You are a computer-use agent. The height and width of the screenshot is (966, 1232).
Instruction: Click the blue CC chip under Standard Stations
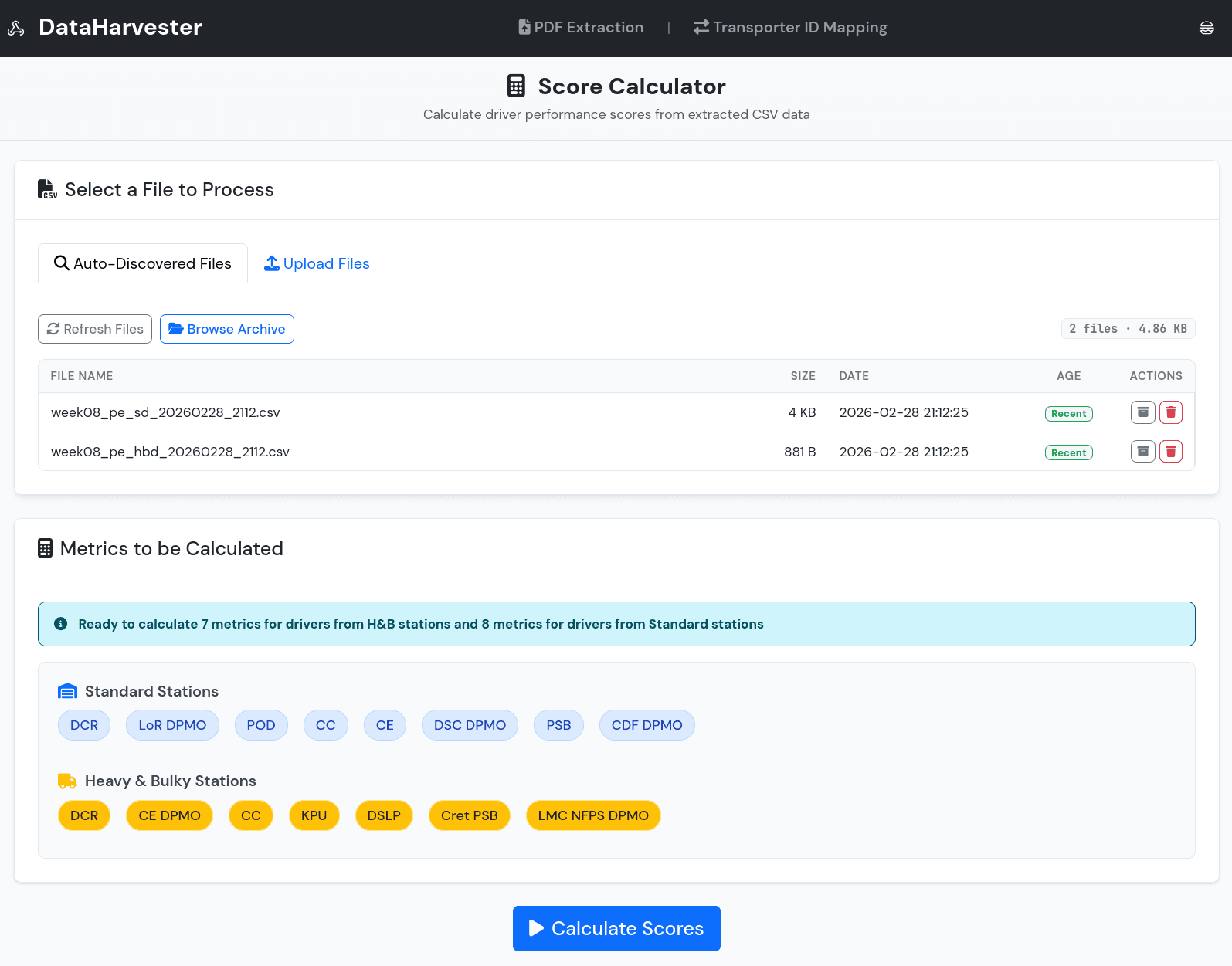(326, 725)
